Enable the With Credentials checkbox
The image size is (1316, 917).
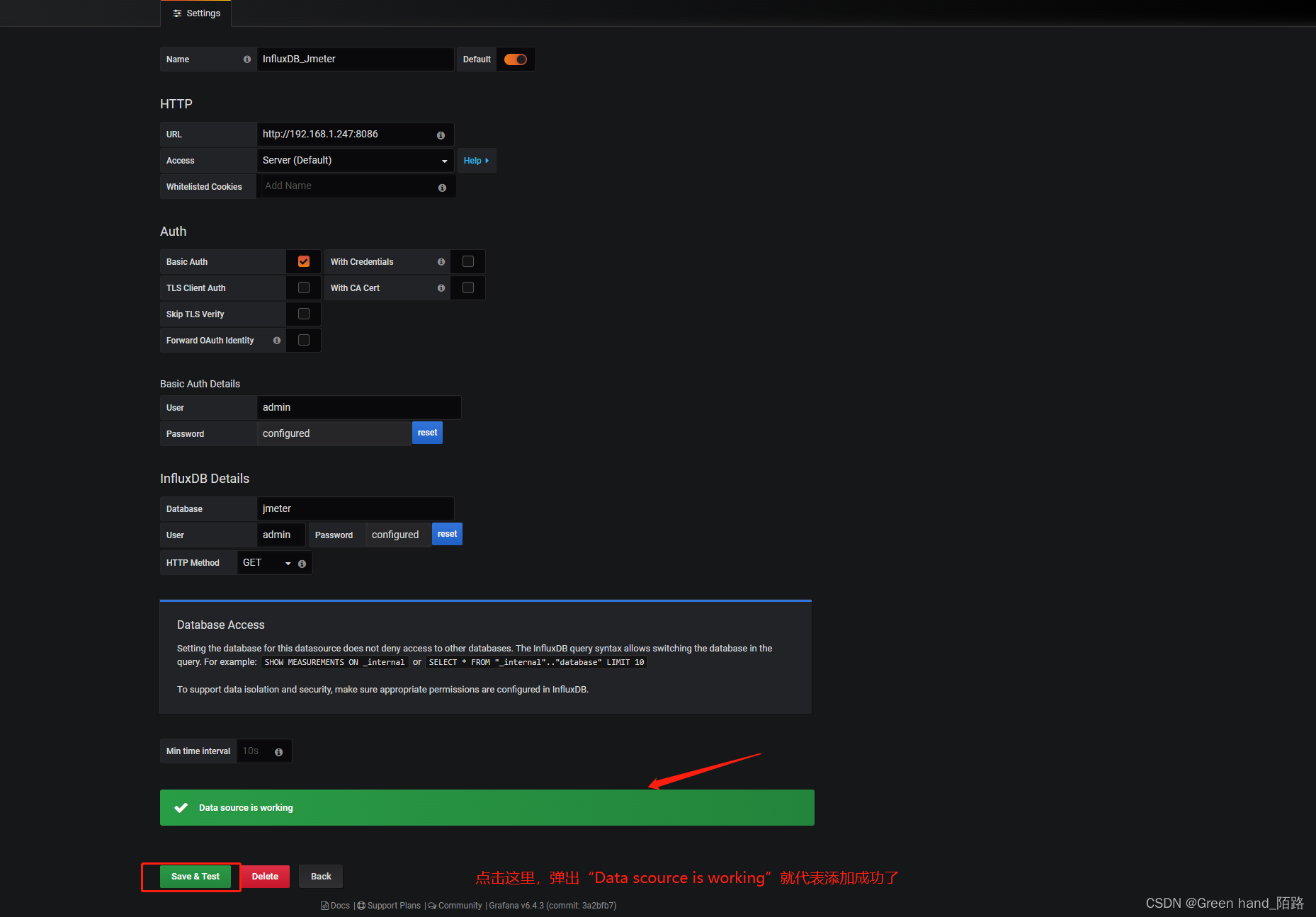(468, 261)
